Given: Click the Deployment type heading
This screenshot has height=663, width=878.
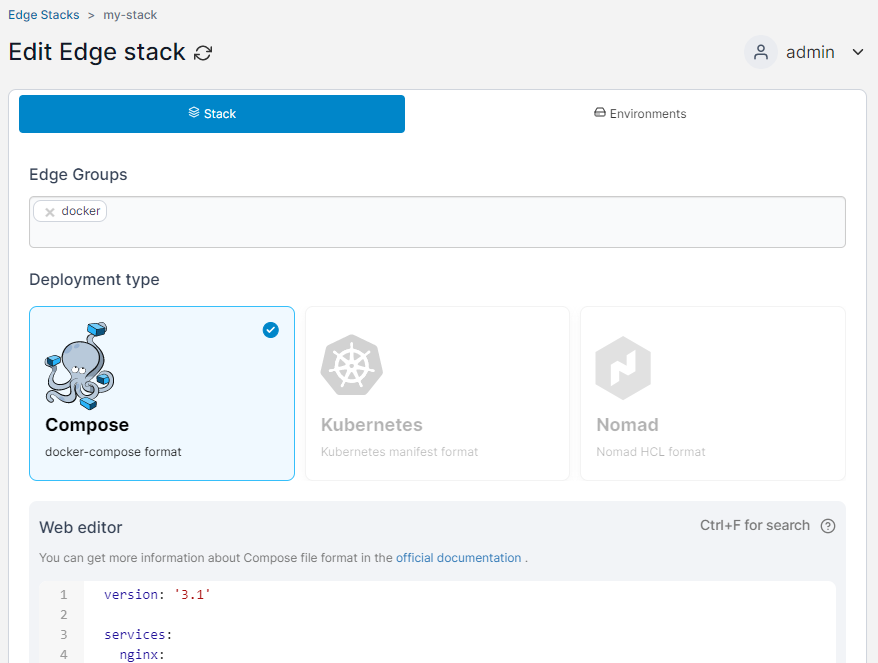Looking at the screenshot, I should point(94,279).
